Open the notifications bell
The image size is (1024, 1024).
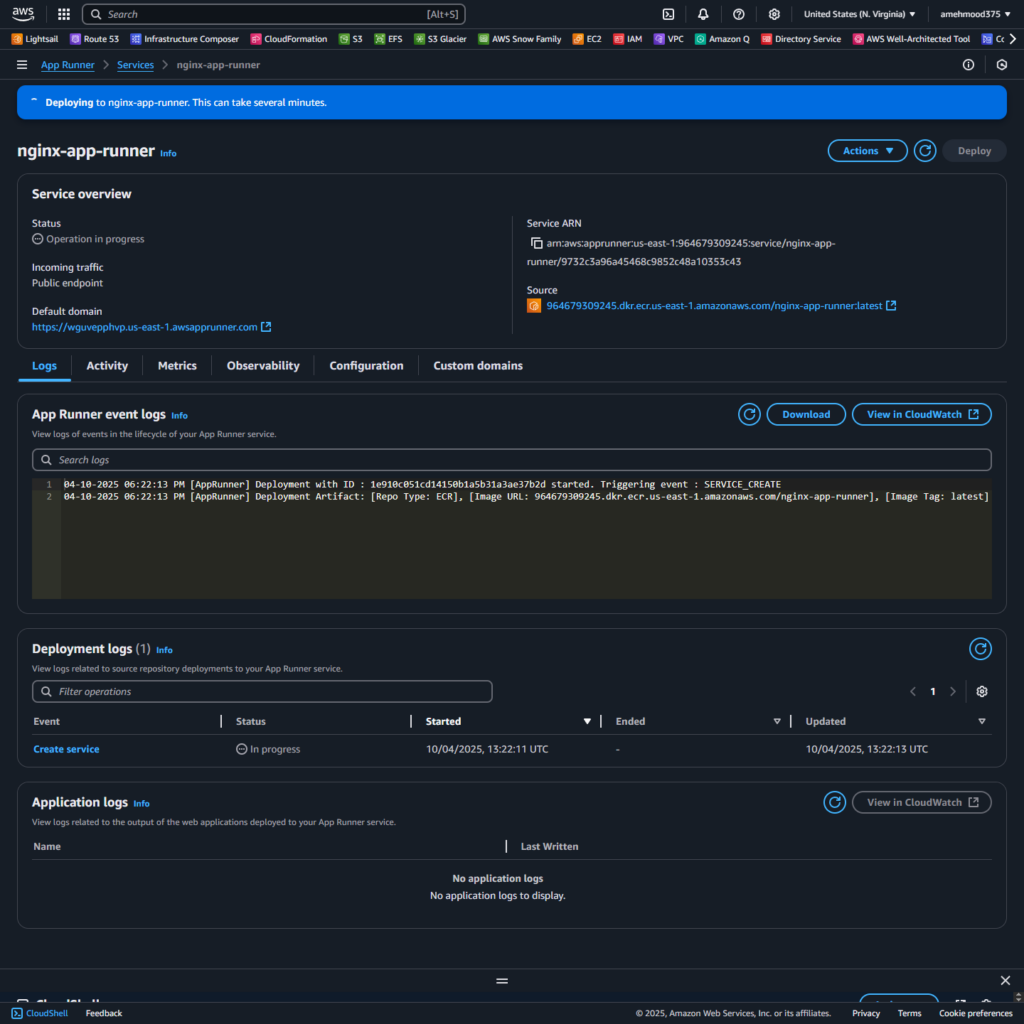pyautogui.click(x=703, y=14)
